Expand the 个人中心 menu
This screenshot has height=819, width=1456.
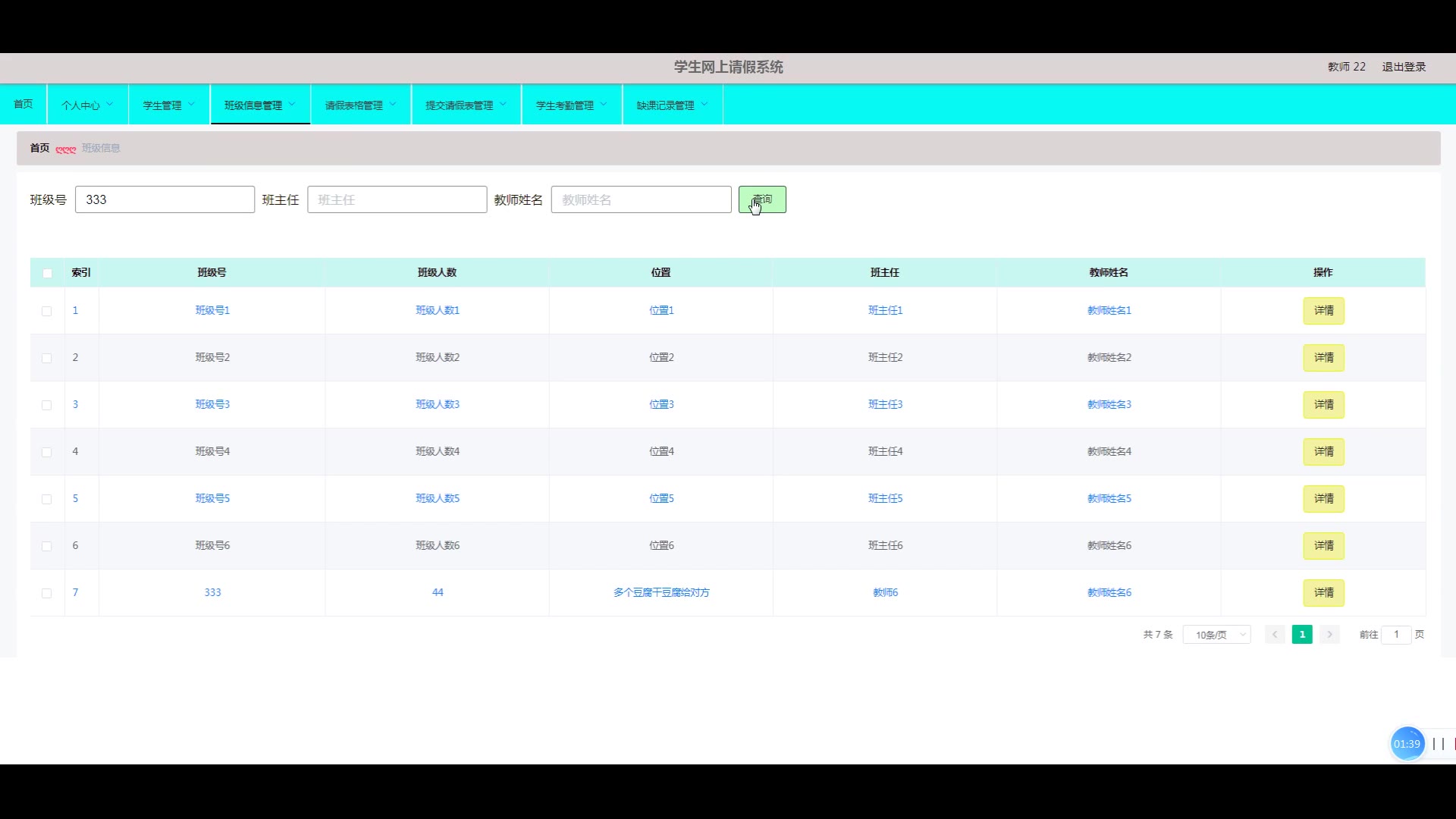coord(87,105)
